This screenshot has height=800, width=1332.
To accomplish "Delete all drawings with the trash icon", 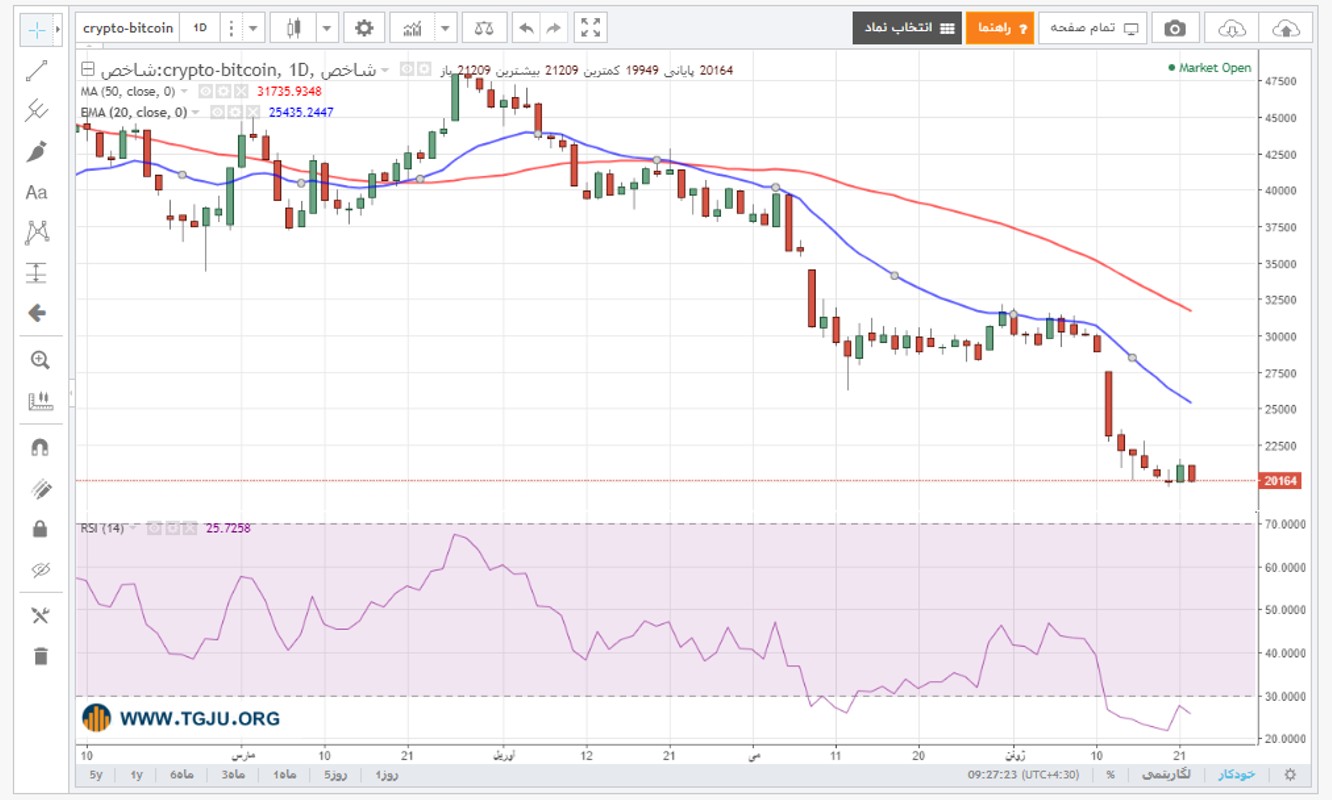I will (40, 657).
